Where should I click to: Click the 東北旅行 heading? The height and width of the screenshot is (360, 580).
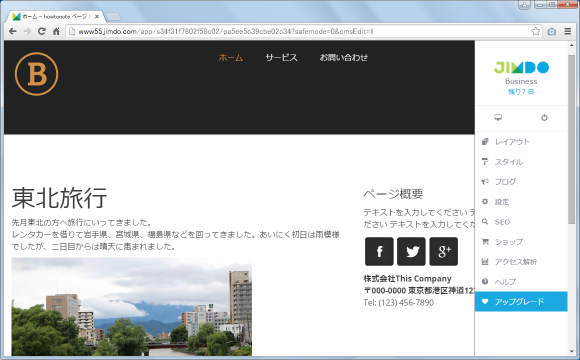(60, 198)
